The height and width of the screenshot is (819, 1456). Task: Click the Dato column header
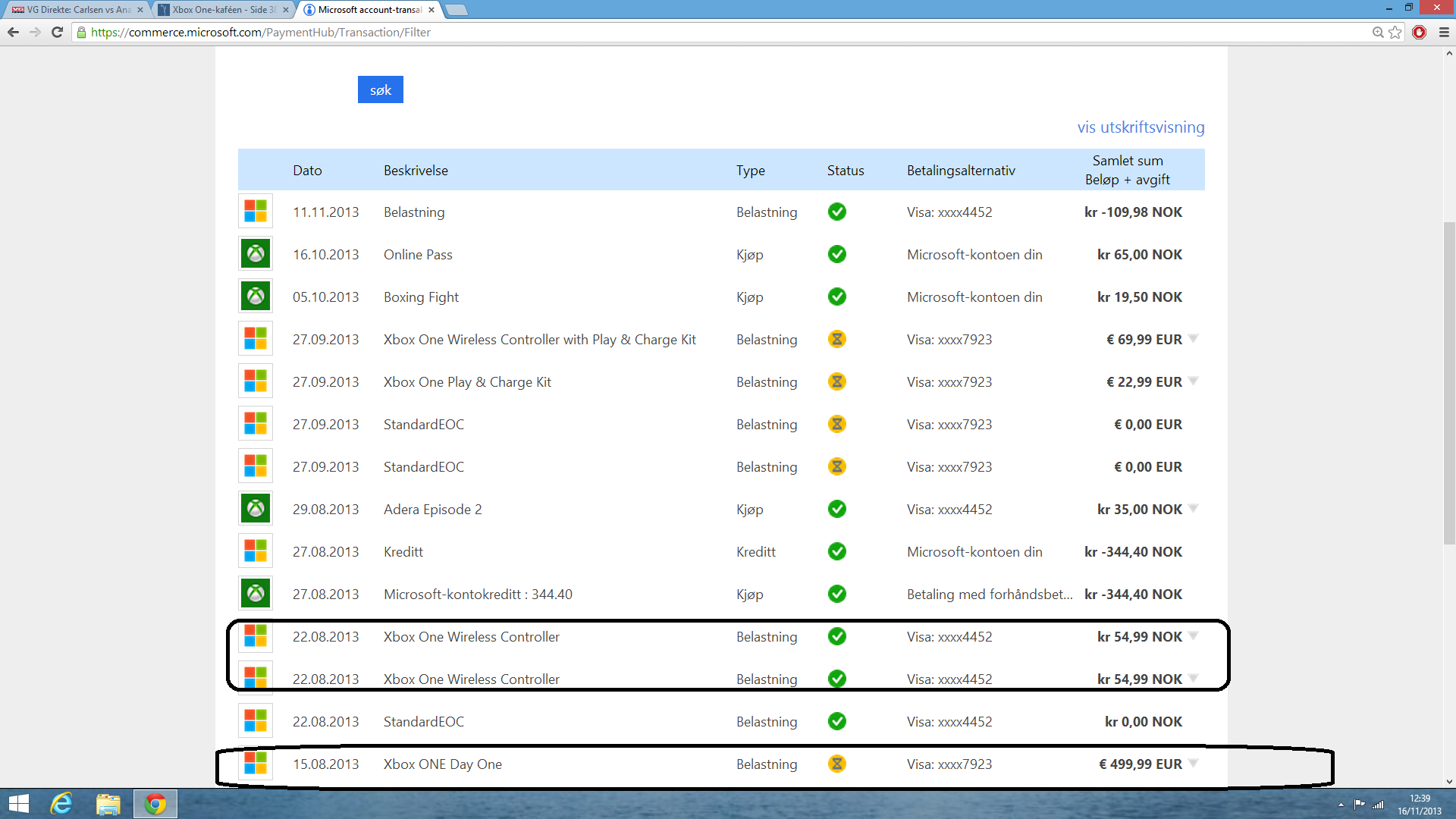pyautogui.click(x=307, y=170)
